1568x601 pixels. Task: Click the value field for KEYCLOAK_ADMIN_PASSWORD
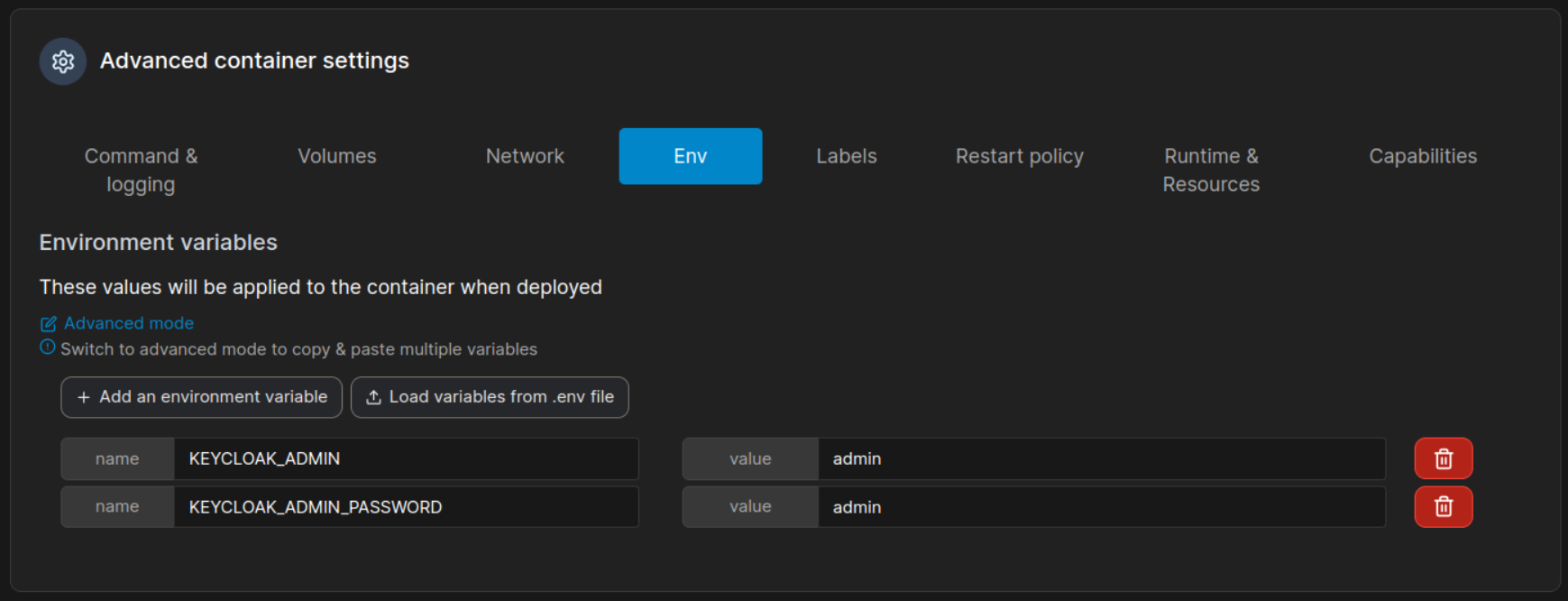[1100, 507]
